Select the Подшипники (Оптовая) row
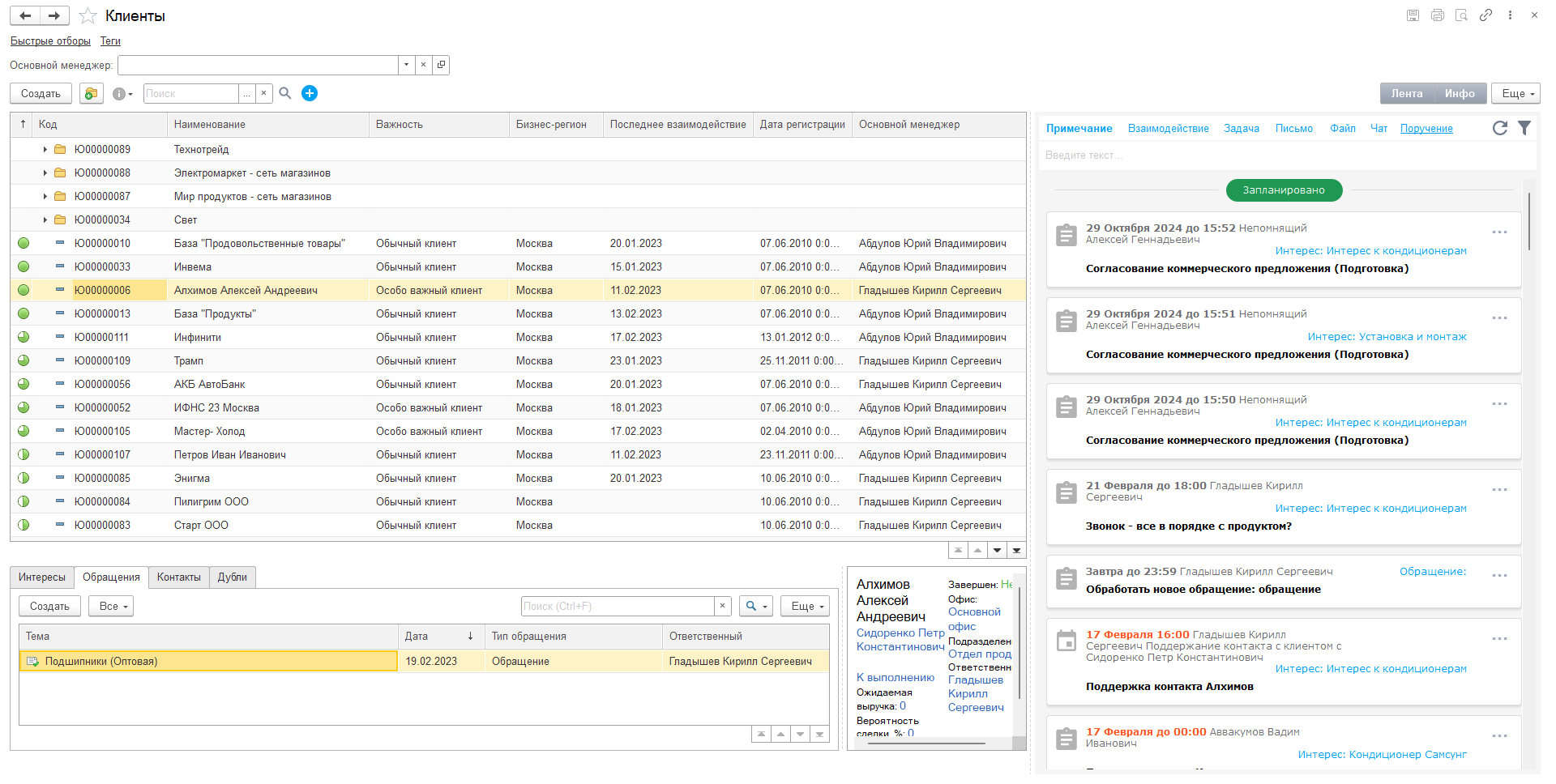This screenshot has height=784, width=1556. [x=424, y=662]
